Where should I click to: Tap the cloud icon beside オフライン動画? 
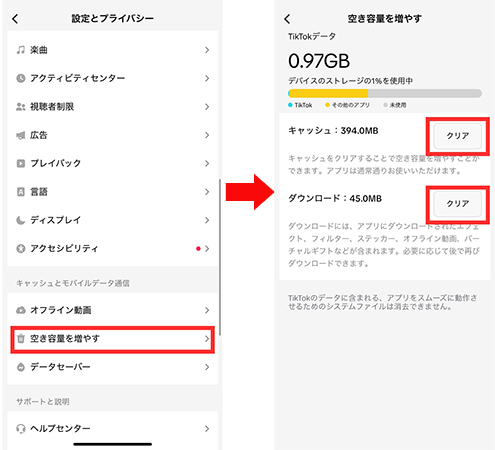21,310
